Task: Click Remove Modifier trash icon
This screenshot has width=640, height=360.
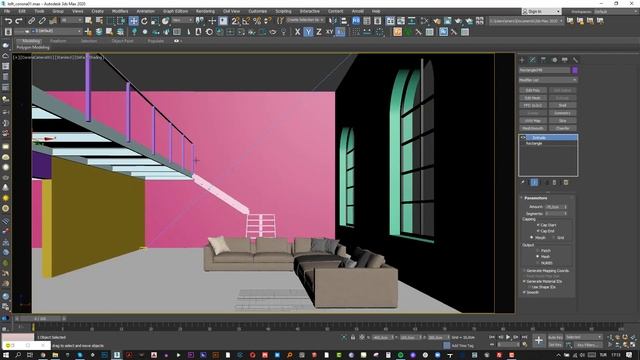Action: click(554, 182)
